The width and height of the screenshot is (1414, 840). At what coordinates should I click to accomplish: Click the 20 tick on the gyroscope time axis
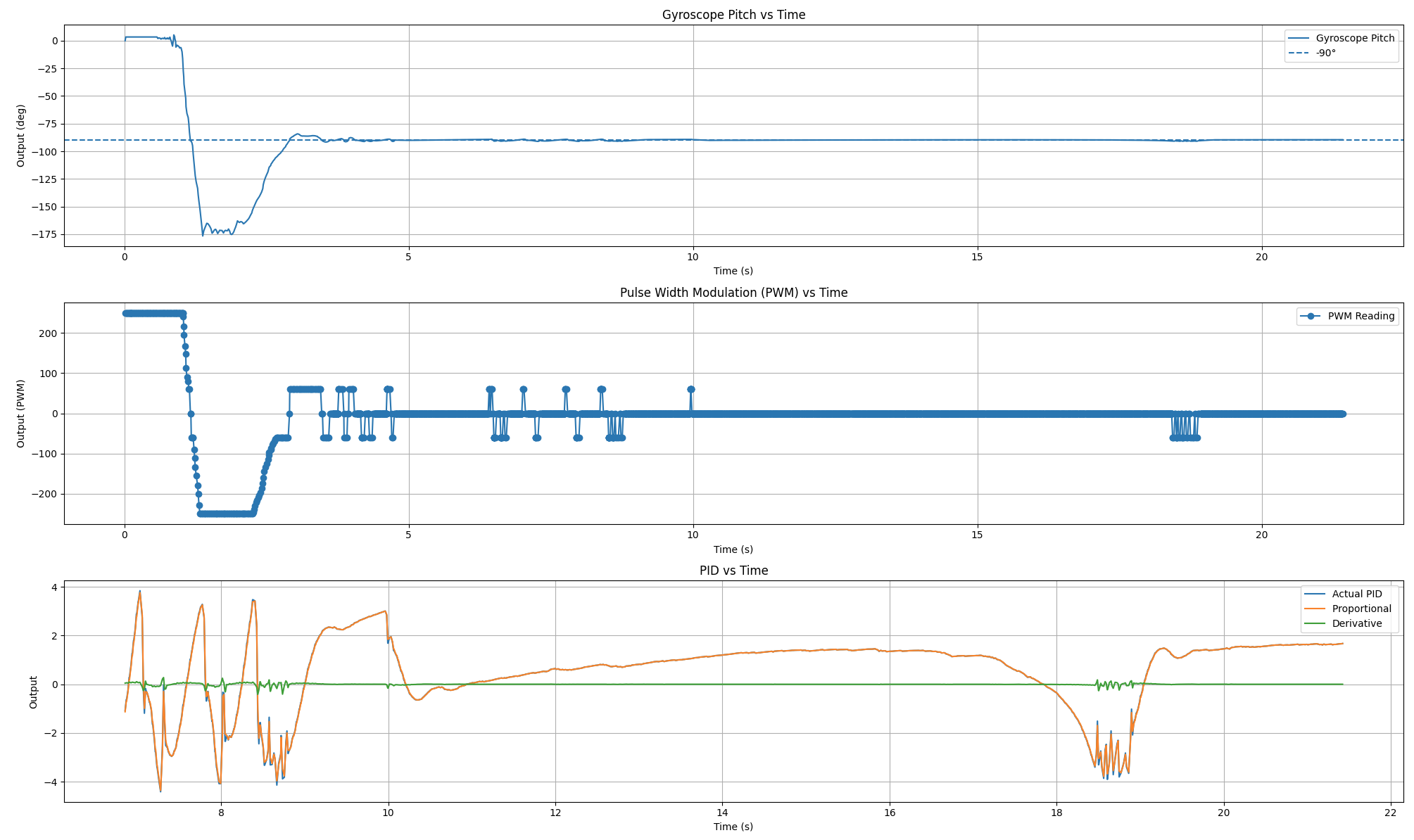click(x=1262, y=257)
